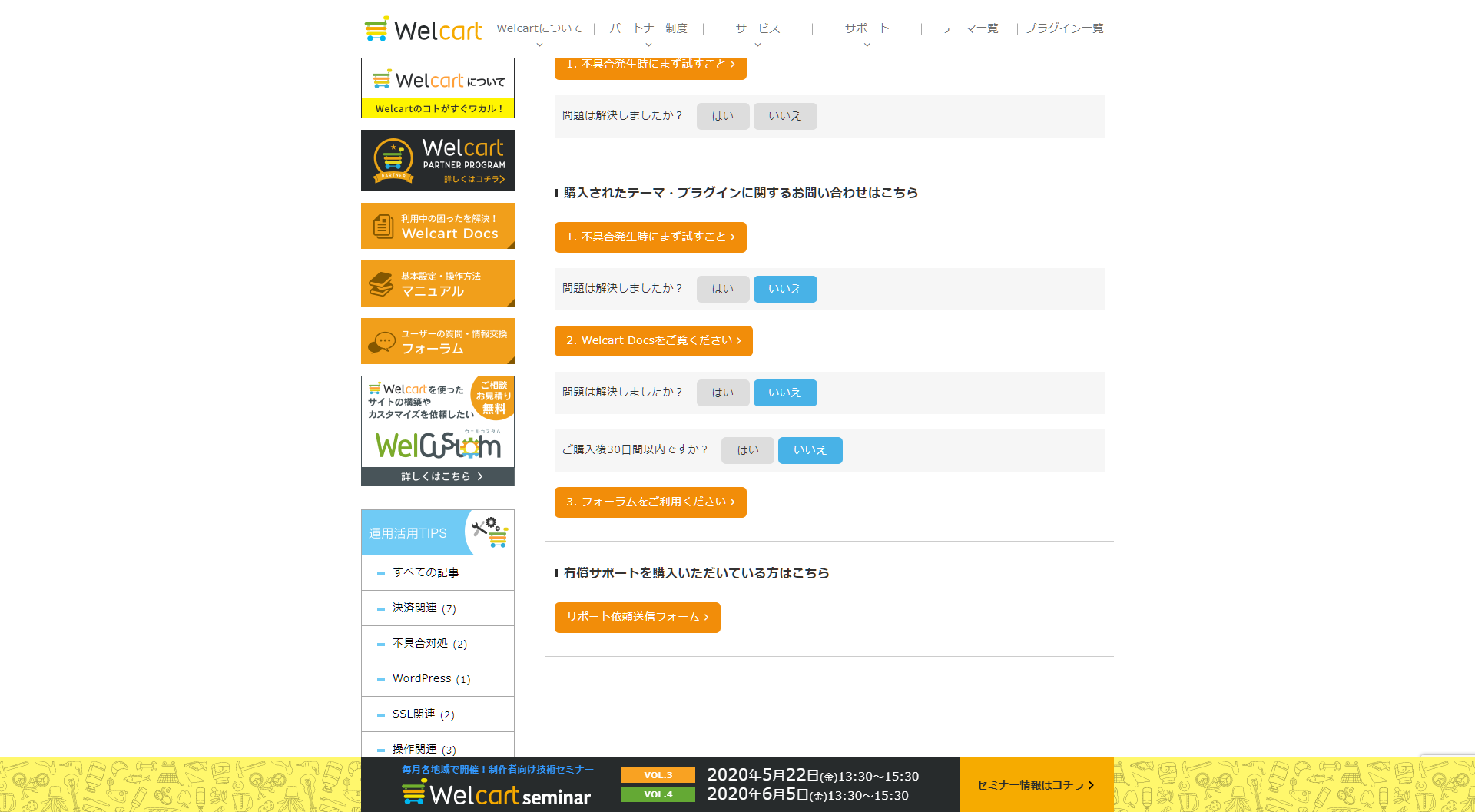Screen dimensions: 1475x812
Task: Click the 2020年5月22日 seminar date
Action: pyautogui.click(x=813, y=776)
